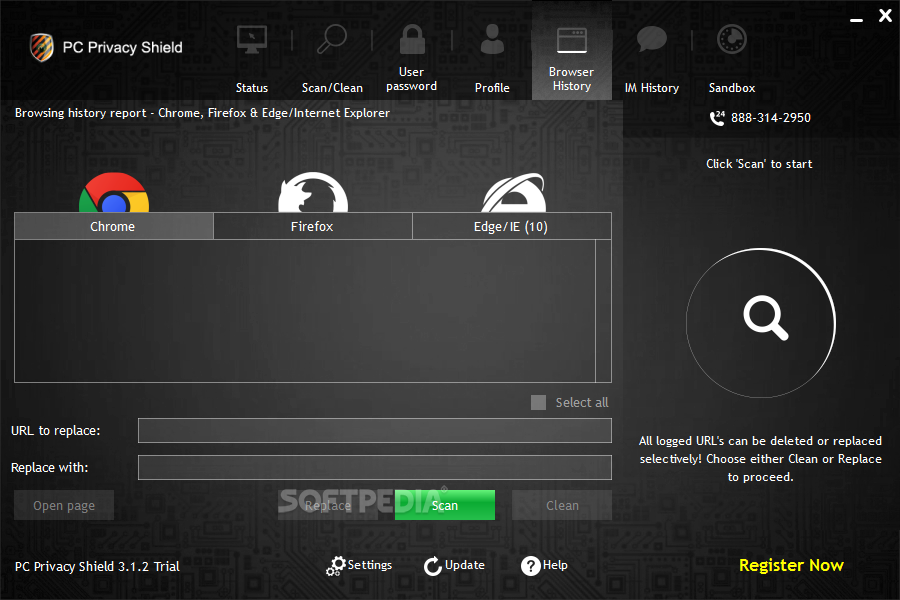Click the User password section label
This screenshot has width=900, height=600.
[412, 79]
